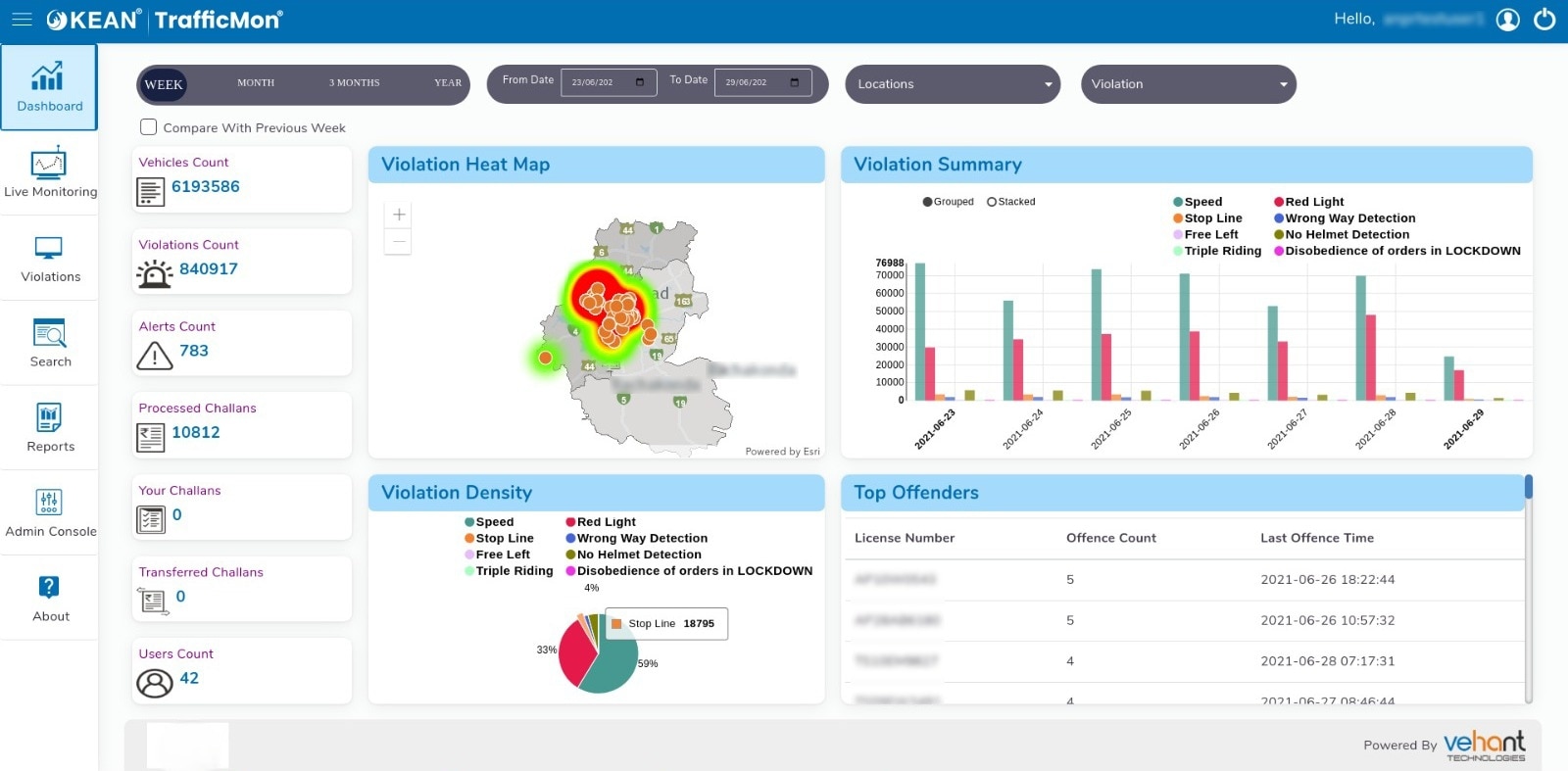
Task: Expand the Locations dropdown
Action: 952,84
